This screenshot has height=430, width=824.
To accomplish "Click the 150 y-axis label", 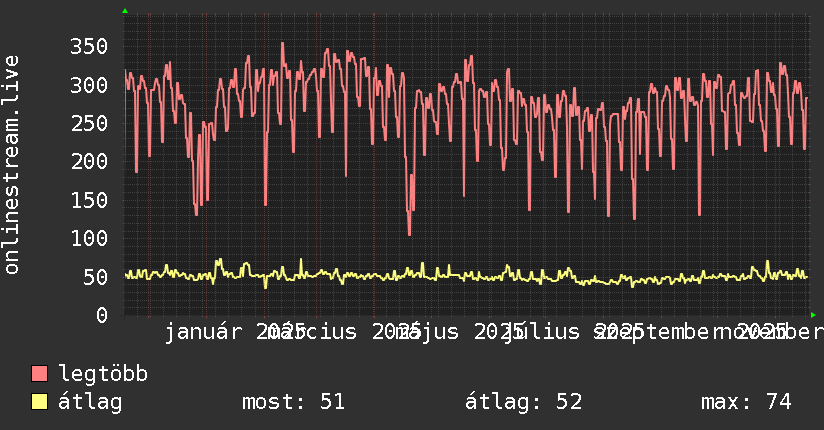I will pyautogui.click(x=89, y=200).
